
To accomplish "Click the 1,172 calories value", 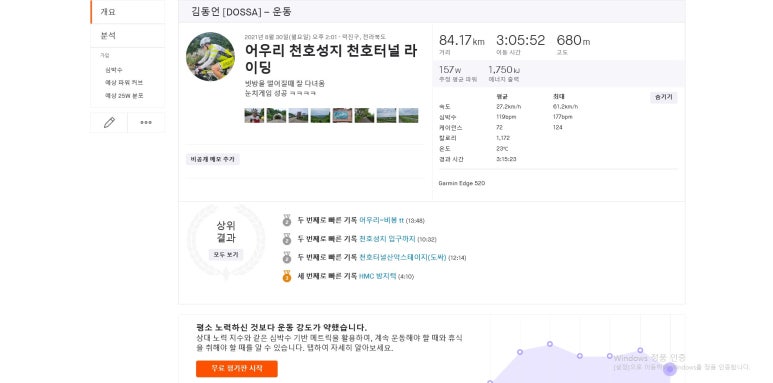I will 503,138.
